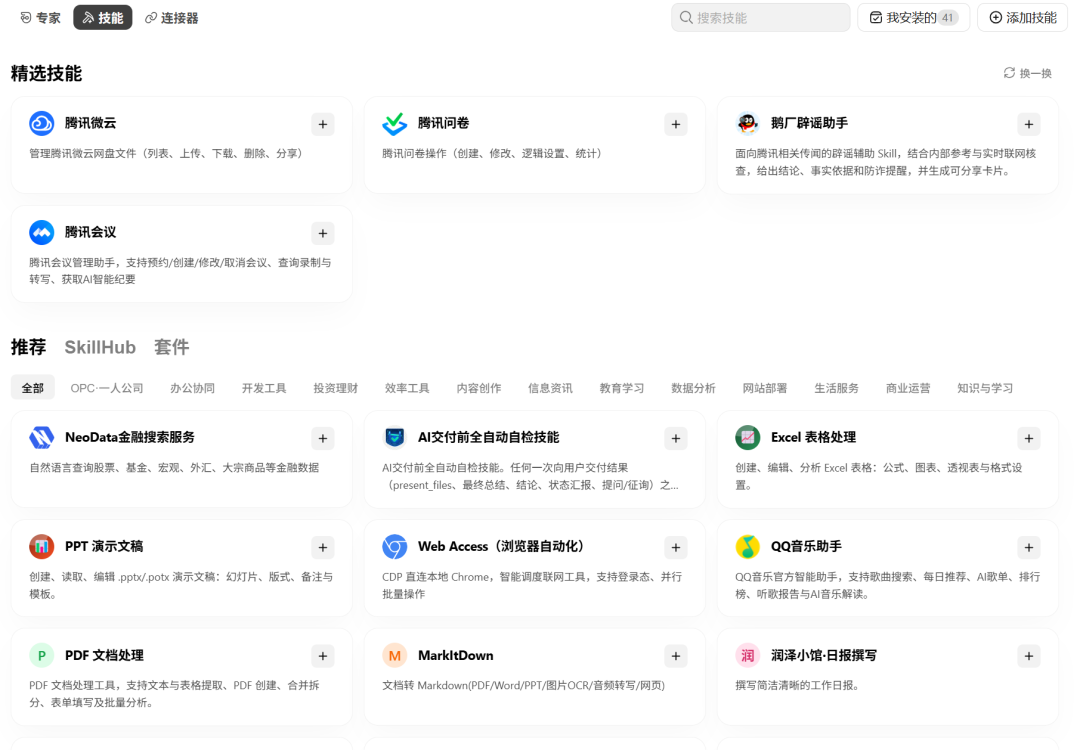1080x750 pixels.
Task: Click the MarkItDown M icon
Action: 395,656
